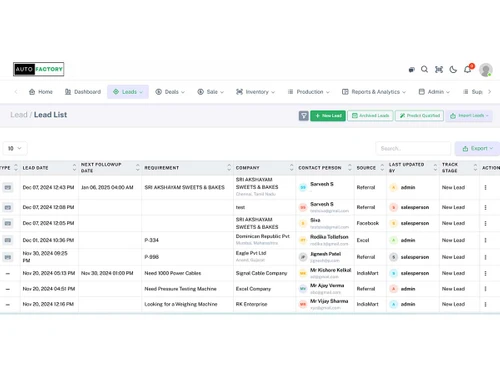Click the fullscreen scan icon in header
The width and height of the screenshot is (500, 375).
439,69
